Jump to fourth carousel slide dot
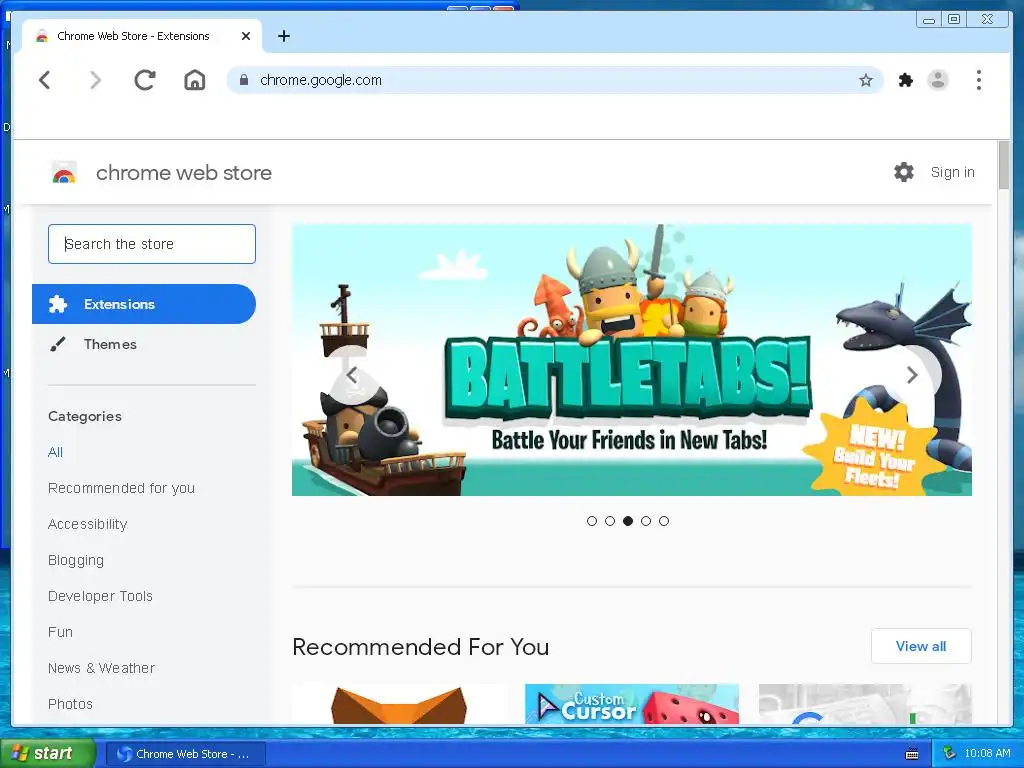Image resolution: width=1024 pixels, height=768 pixels. (x=646, y=521)
